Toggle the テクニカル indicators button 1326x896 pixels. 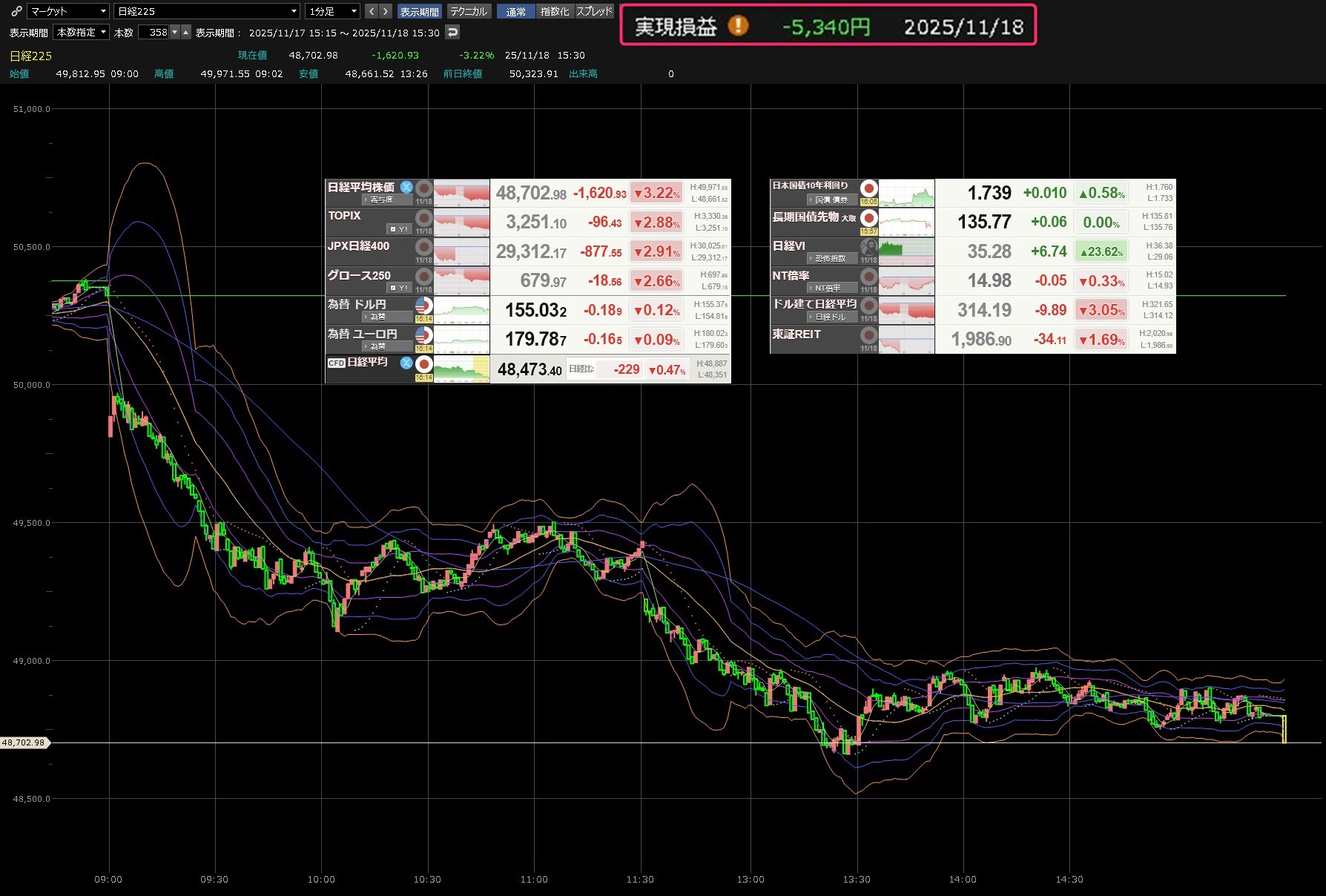pos(469,11)
